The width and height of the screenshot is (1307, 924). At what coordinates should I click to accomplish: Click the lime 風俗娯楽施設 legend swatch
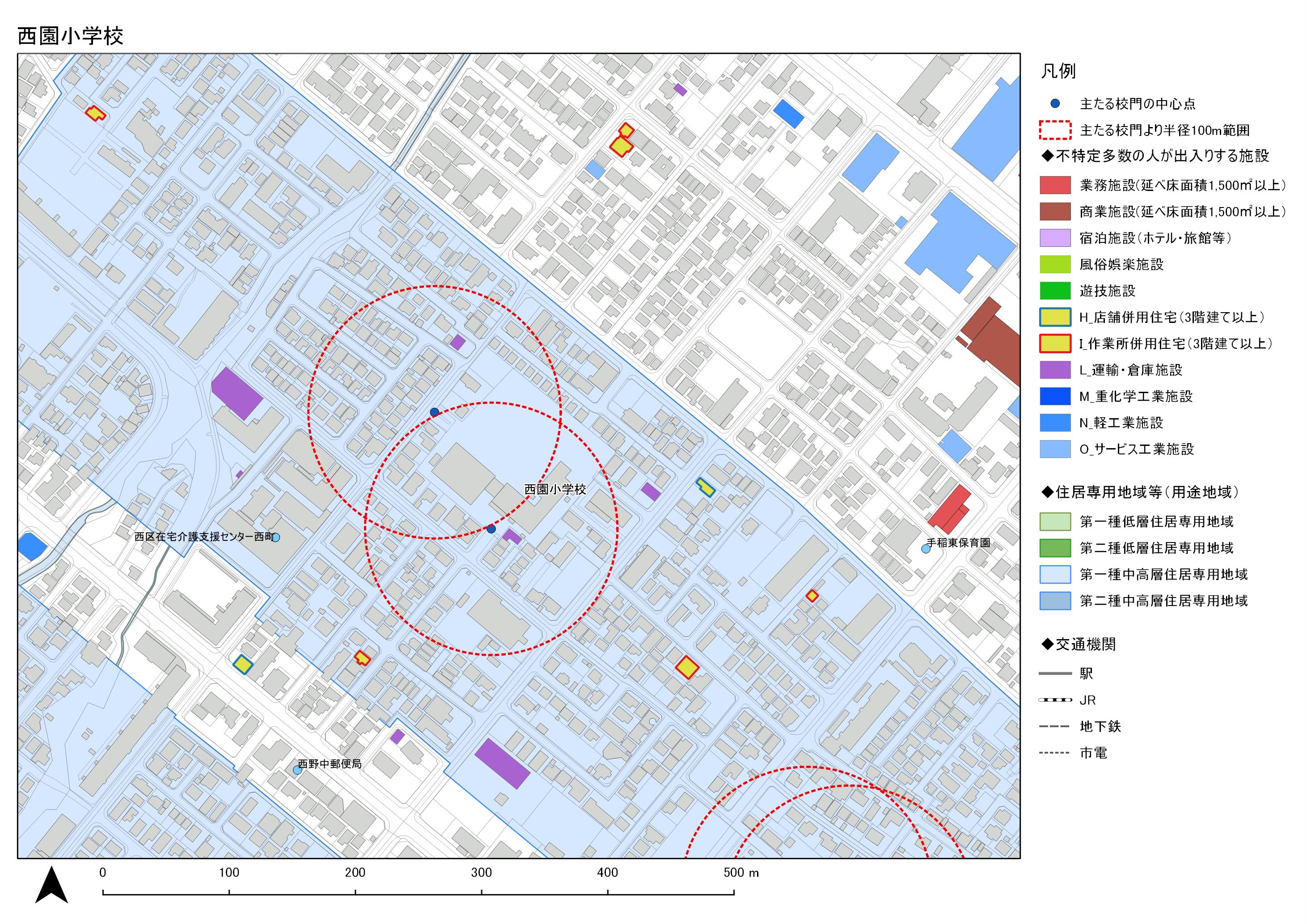click(1055, 264)
